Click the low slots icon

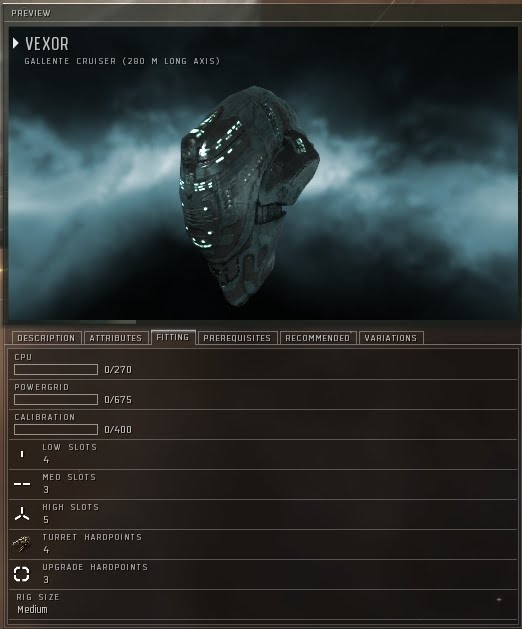[x=22, y=454]
